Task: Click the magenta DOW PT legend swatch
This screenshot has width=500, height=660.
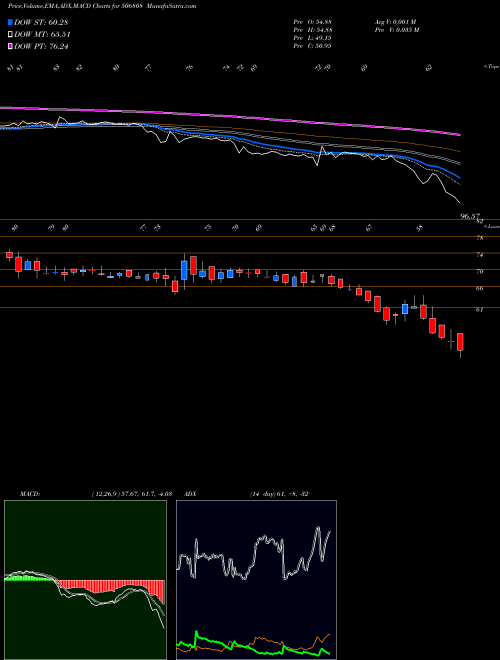Action: pyautogui.click(x=10, y=46)
